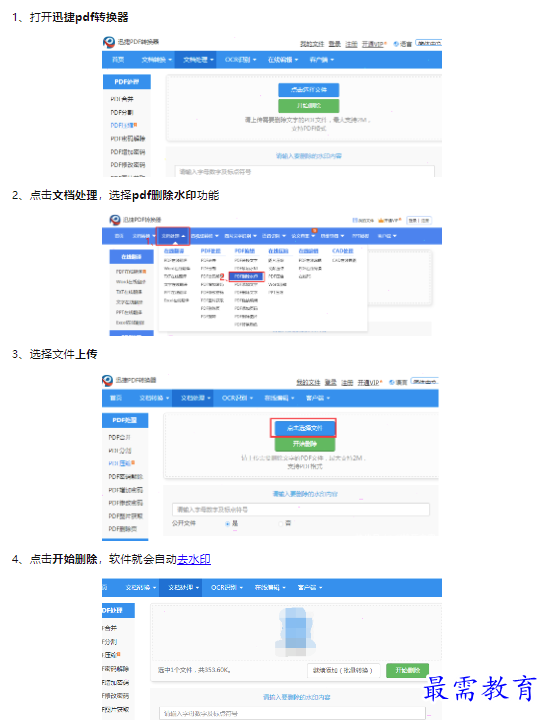Expand OCR识别 dropdown in step 1 screenshot
Screen dimensions: 545x720
click(x=240, y=60)
